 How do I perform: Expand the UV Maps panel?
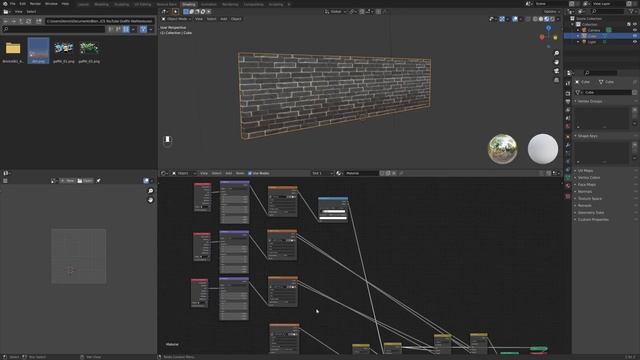point(585,171)
